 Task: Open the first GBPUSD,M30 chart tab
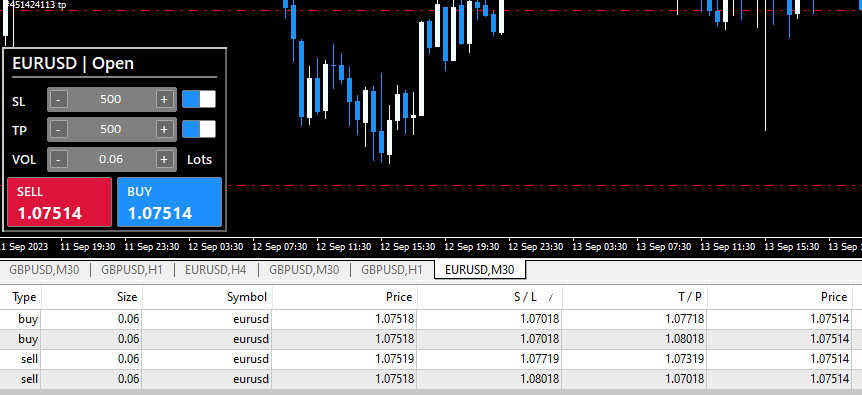pos(43,270)
